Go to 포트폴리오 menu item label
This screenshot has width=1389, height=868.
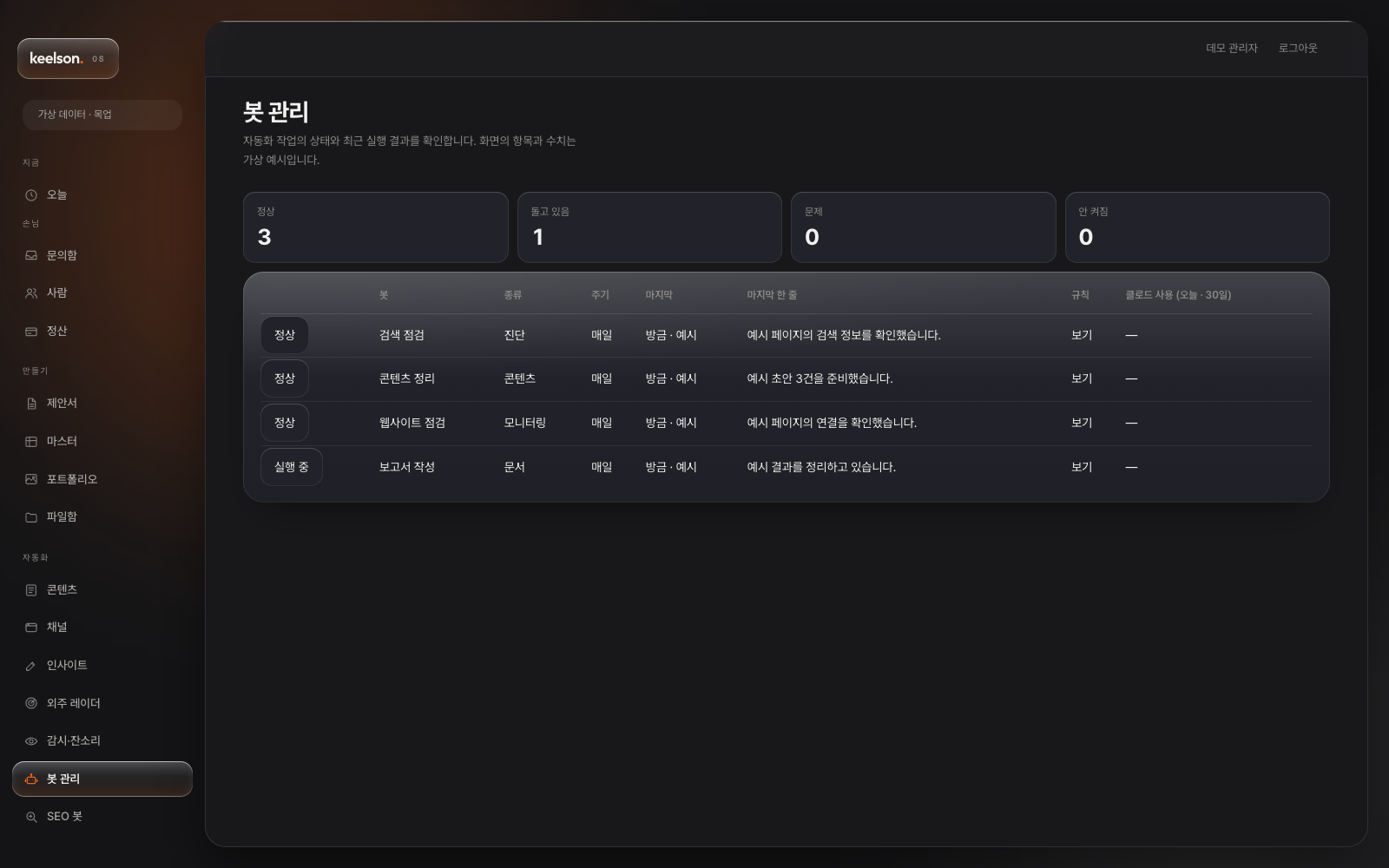pos(72,479)
